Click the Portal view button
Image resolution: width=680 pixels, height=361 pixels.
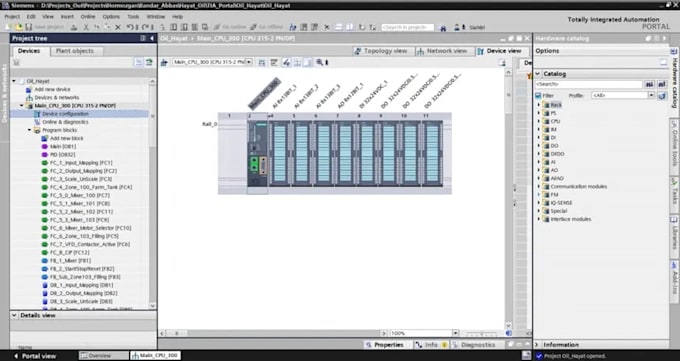pyautogui.click(x=35, y=356)
